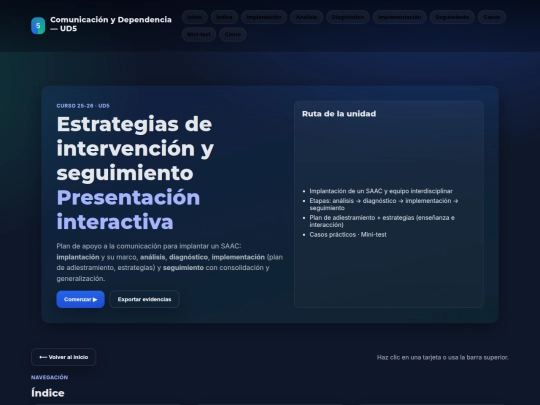Screen dimensions: 540x405
Task: Click bullet starting with Etapas: análisis
Action: click(x=384, y=204)
